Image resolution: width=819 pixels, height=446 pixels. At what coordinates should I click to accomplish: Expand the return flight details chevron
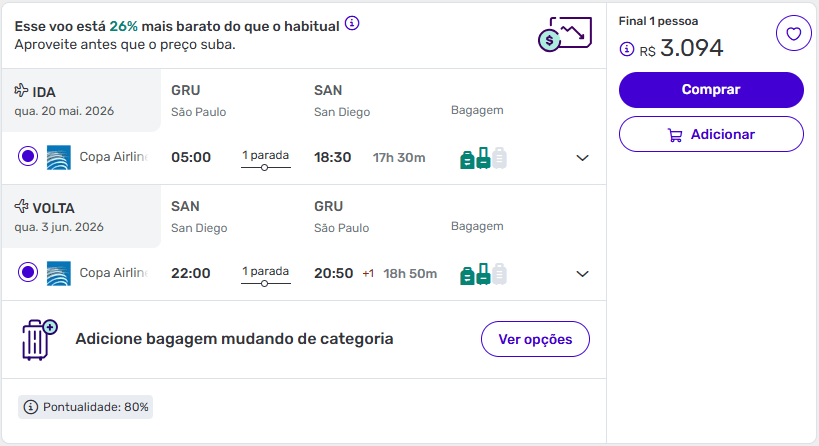coord(583,274)
